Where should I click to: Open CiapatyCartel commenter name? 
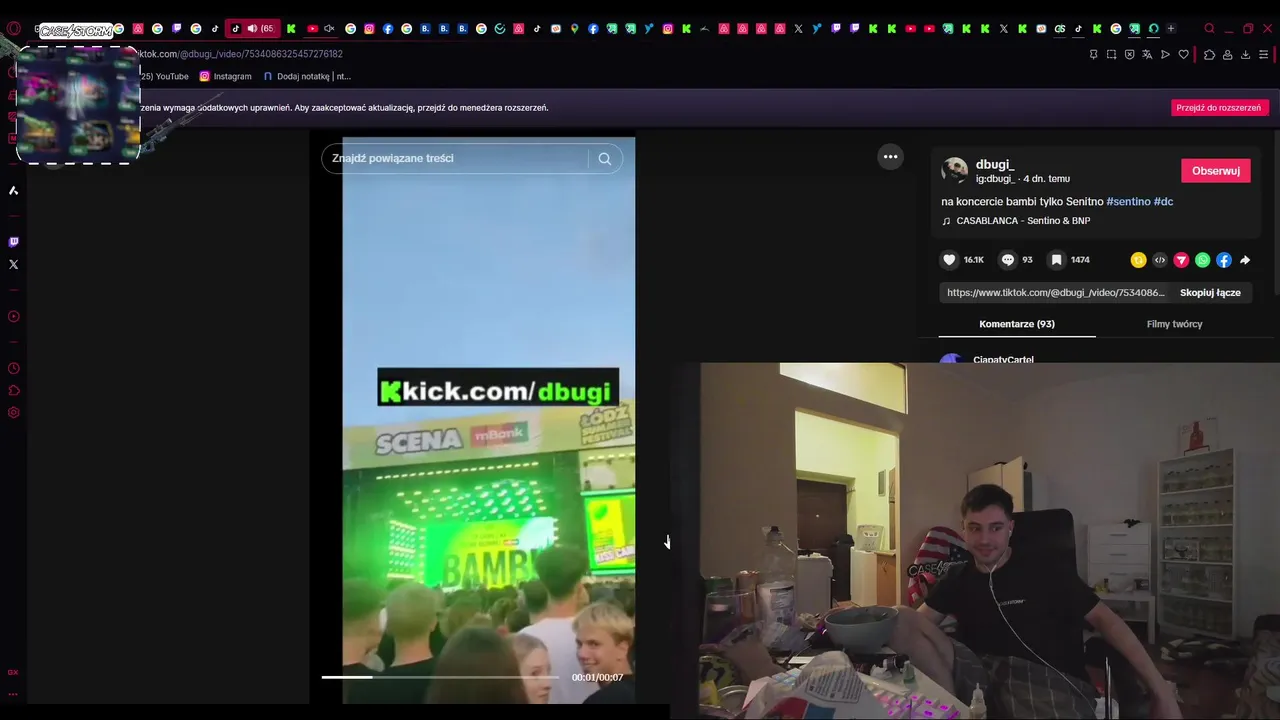1003,359
